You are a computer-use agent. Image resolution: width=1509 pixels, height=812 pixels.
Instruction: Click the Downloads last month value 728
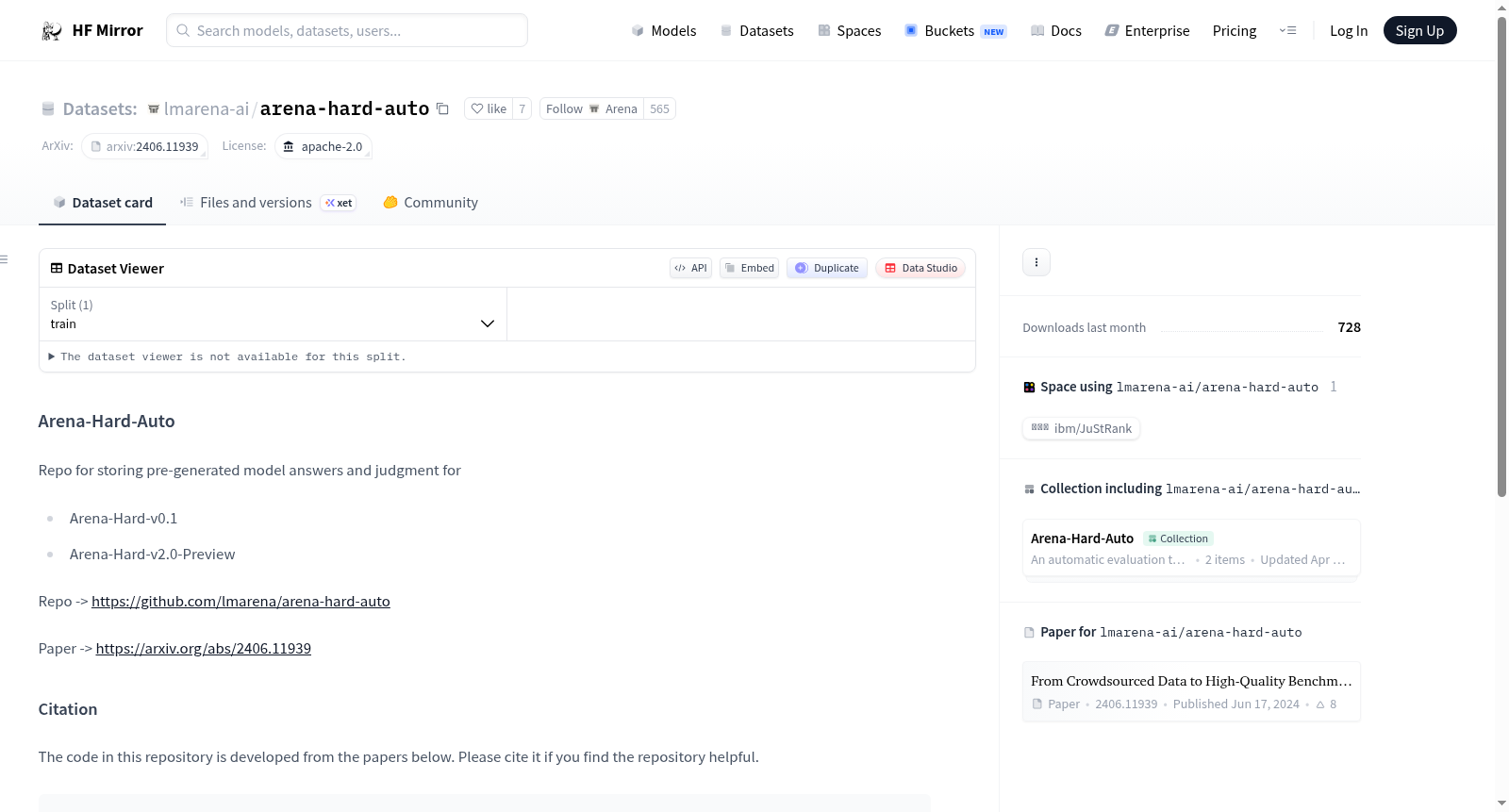1350,327
